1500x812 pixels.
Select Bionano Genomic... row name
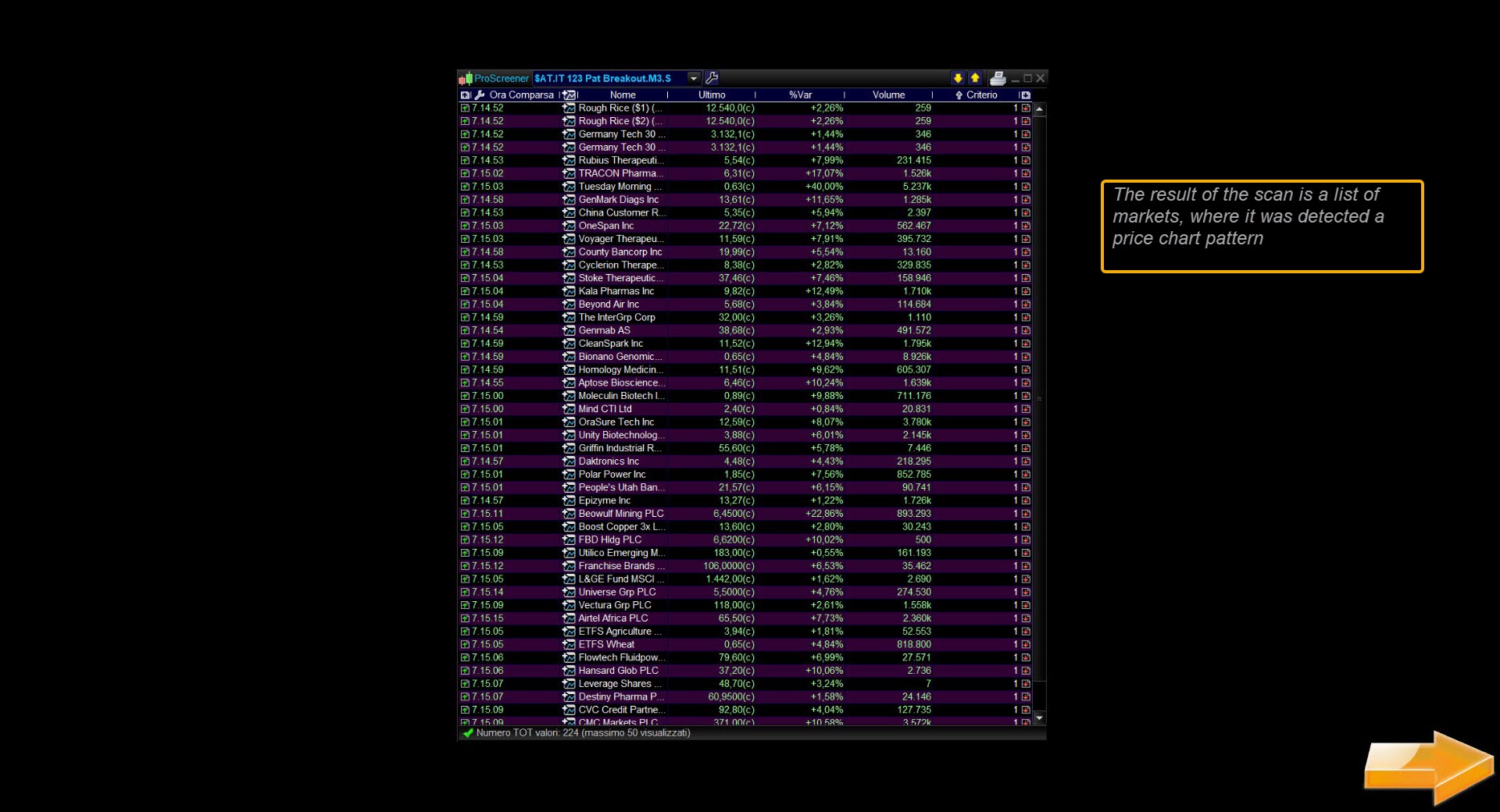tap(621, 357)
